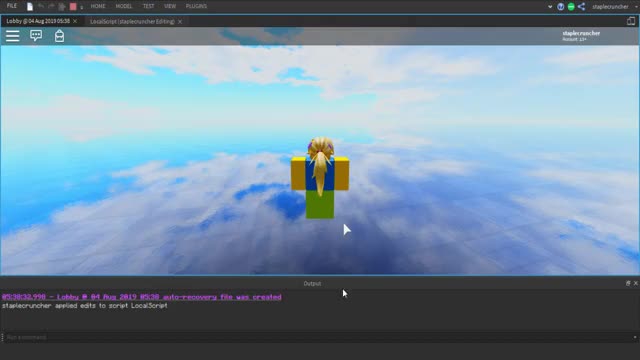Click the Share icon near the username

pos(581,7)
